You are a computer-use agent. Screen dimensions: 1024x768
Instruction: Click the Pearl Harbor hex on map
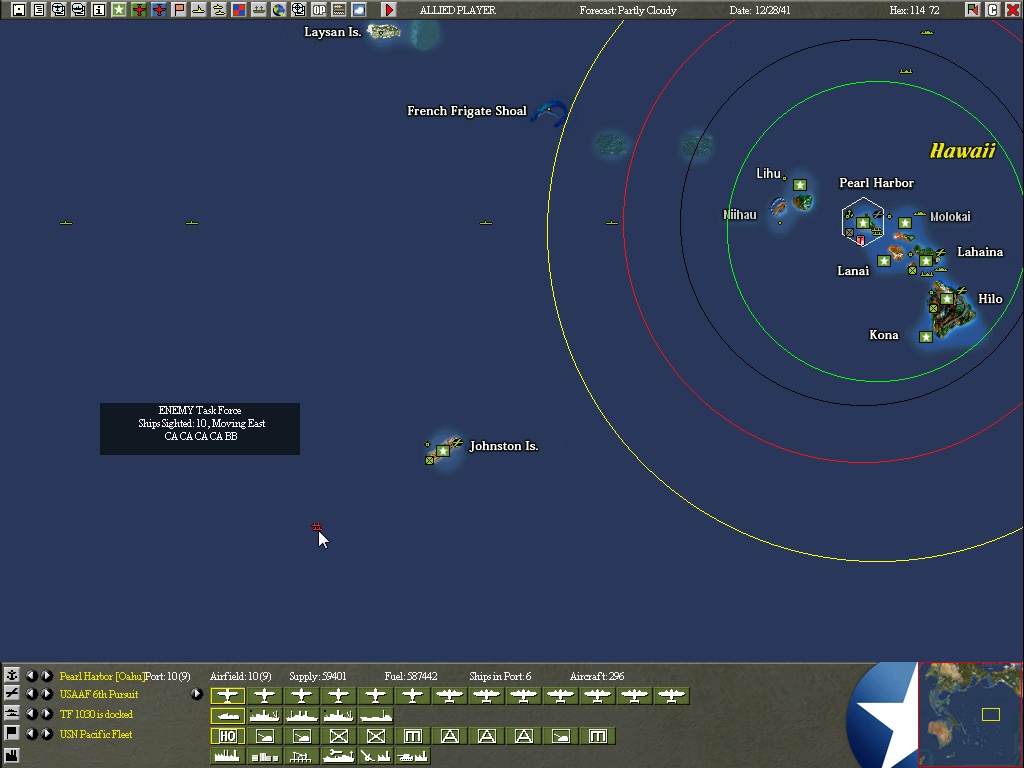[863, 221]
